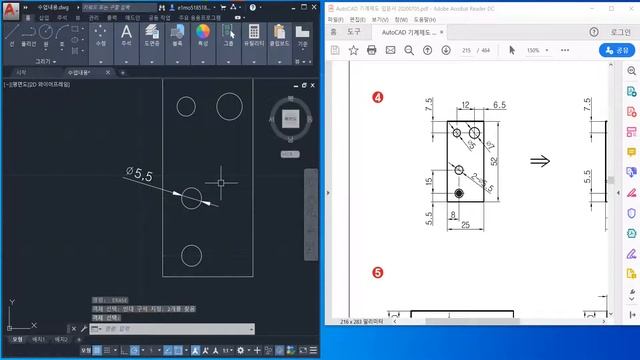The width and height of the screenshot is (640, 360).
Task: Click the ViewCube top face
Action: pyautogui.click(x=291, y=119)
